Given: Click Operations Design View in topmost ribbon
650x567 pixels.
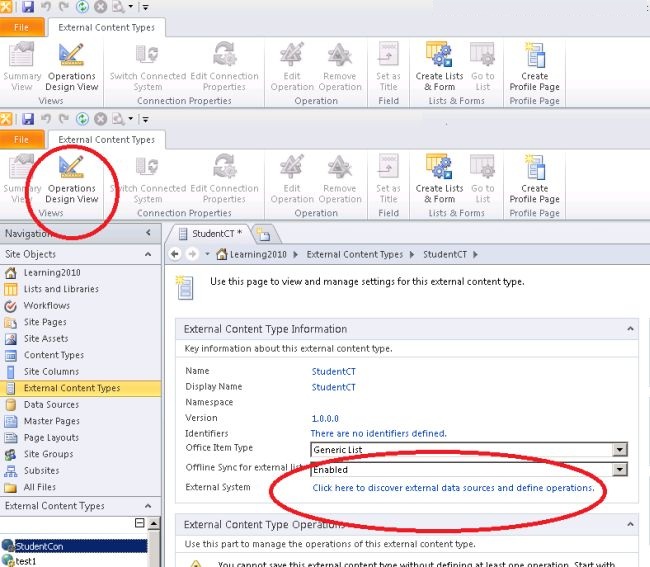Looking at the screenshot, I should coord(71,67).
